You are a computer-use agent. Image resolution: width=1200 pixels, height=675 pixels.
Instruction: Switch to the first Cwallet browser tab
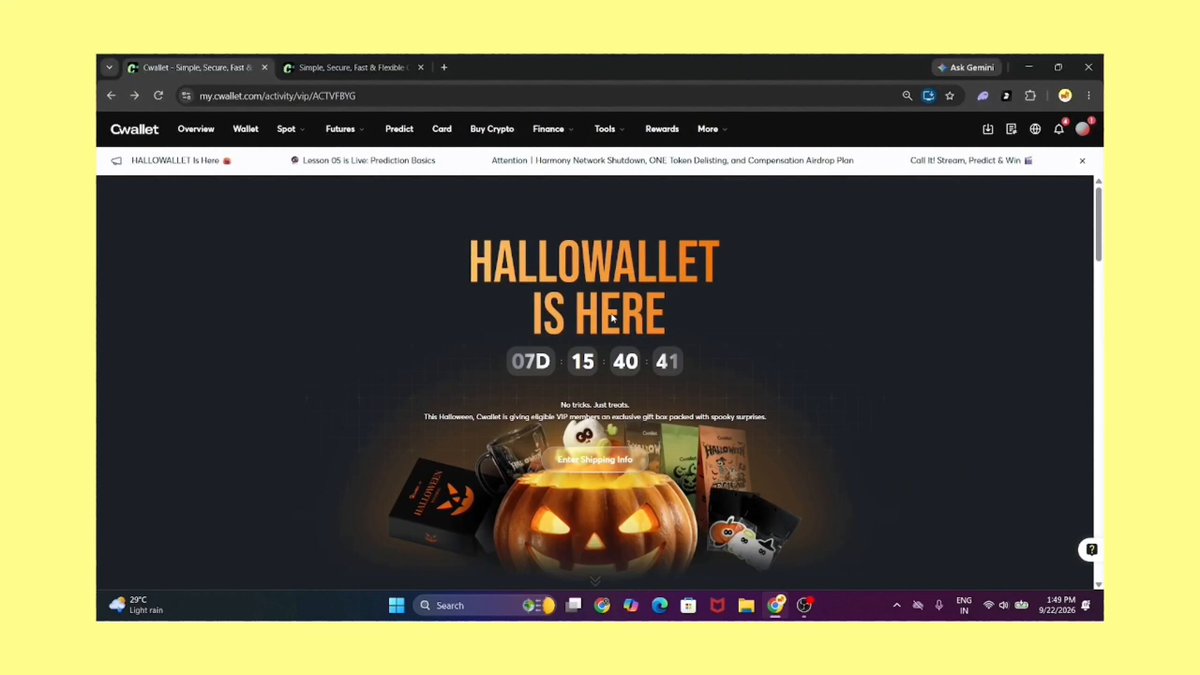point(197,68)
